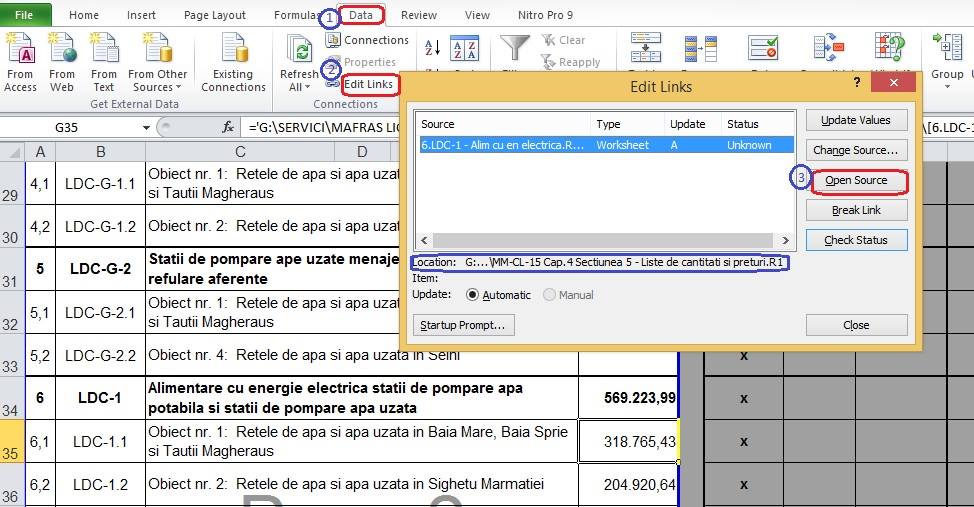Click Group rows icon
The image size is (974, 507).
point(948,47)
